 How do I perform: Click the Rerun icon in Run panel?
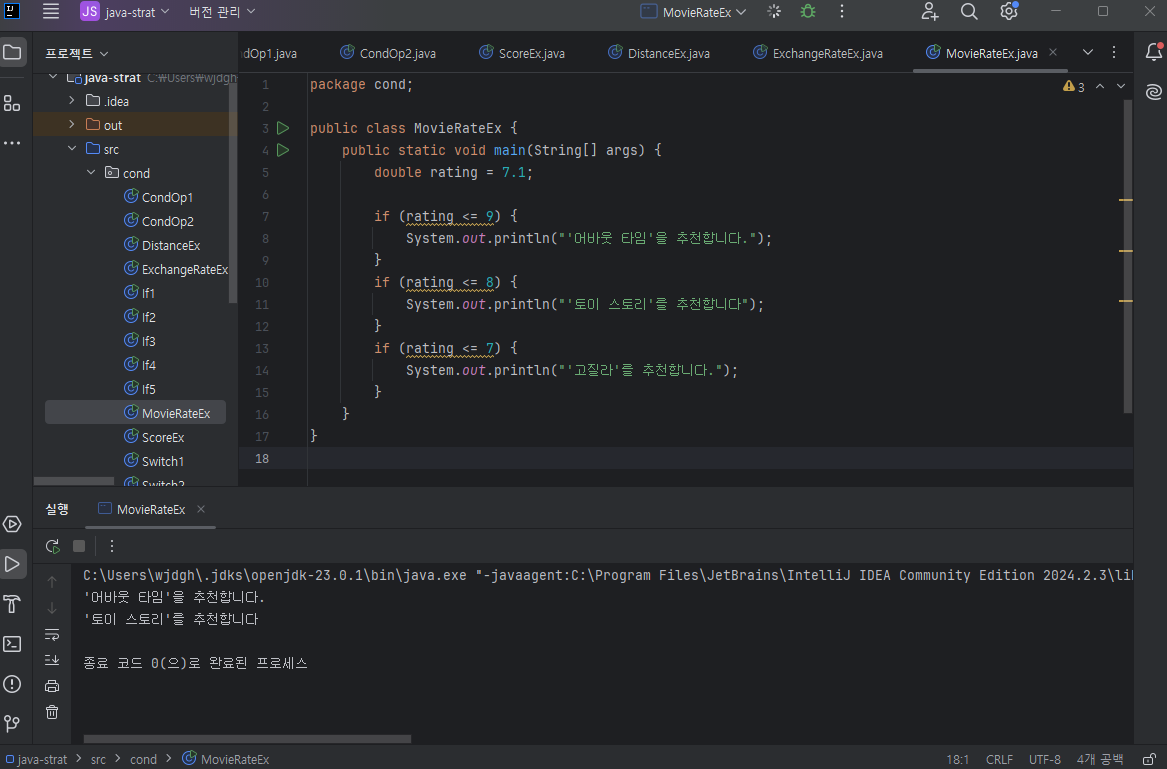pyautogui.click(x=52, y=546)
